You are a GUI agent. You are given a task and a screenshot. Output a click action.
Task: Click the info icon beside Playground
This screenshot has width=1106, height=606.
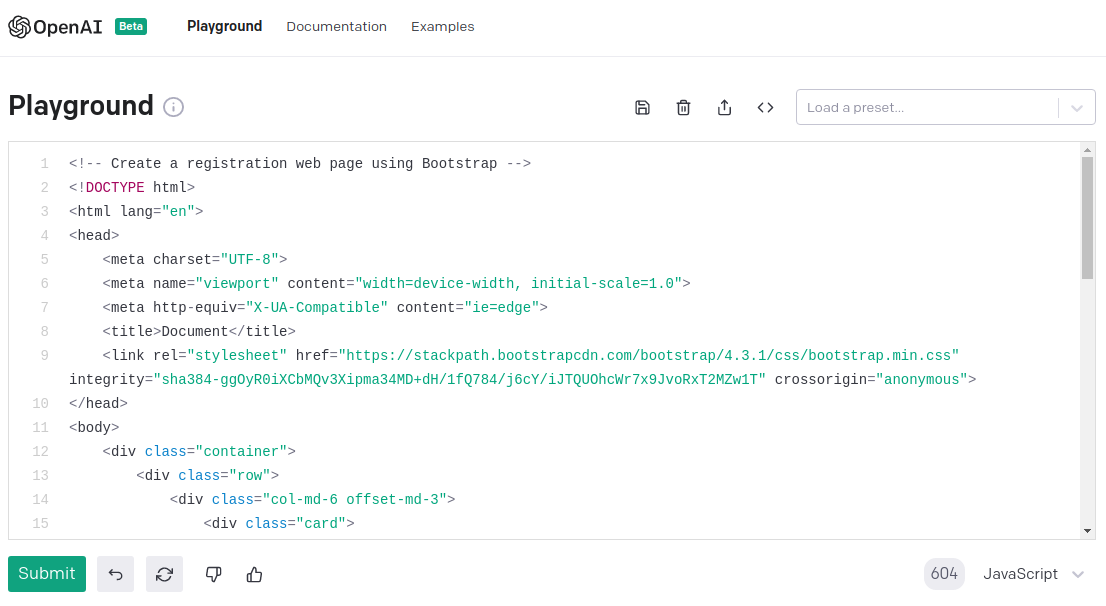point(173,107)
